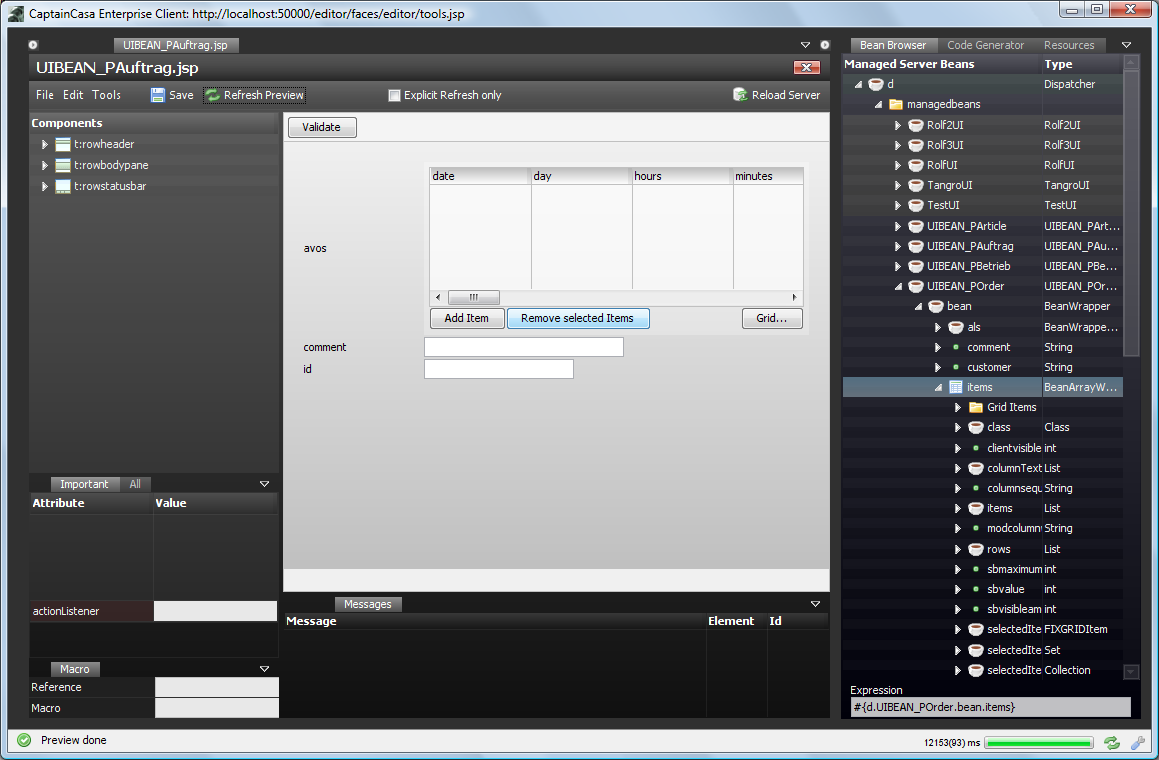
Task: Switch to the All attributes tab
Action: [x=135, y=484]
